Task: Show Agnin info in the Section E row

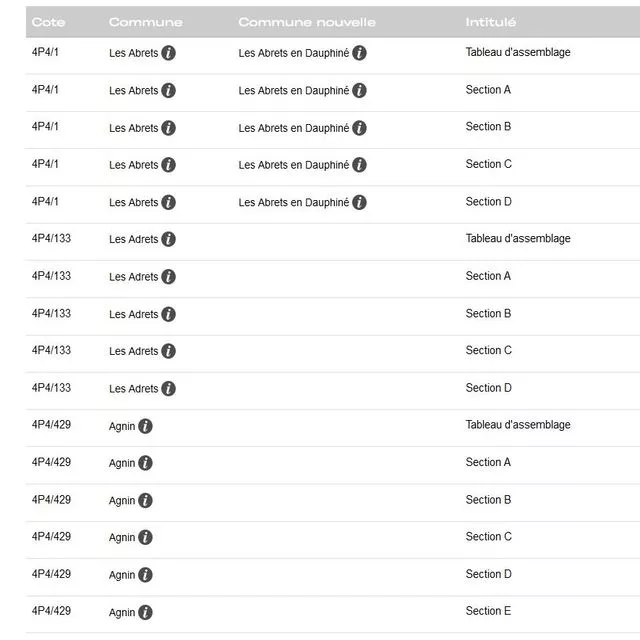Action: [145, 612]
